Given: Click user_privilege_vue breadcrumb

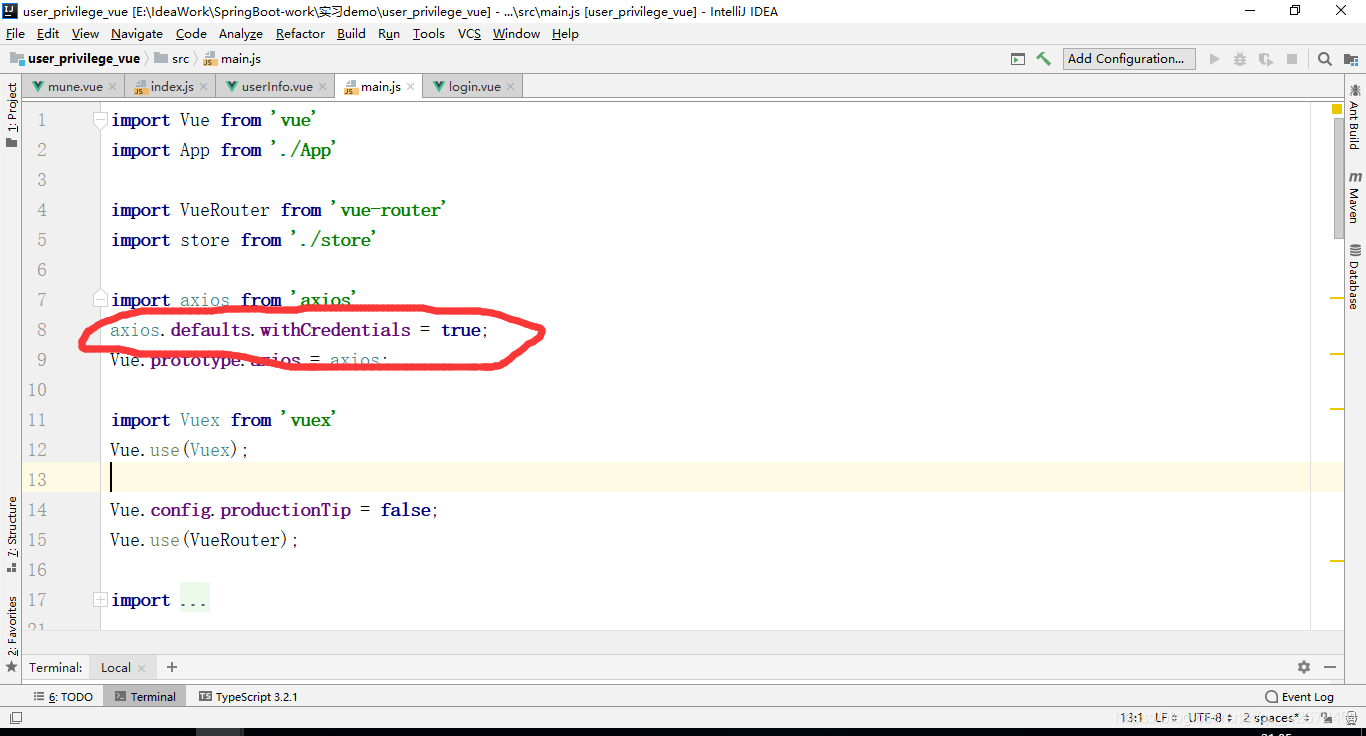Looking at the screenshot, I should [x=75, y=59].
